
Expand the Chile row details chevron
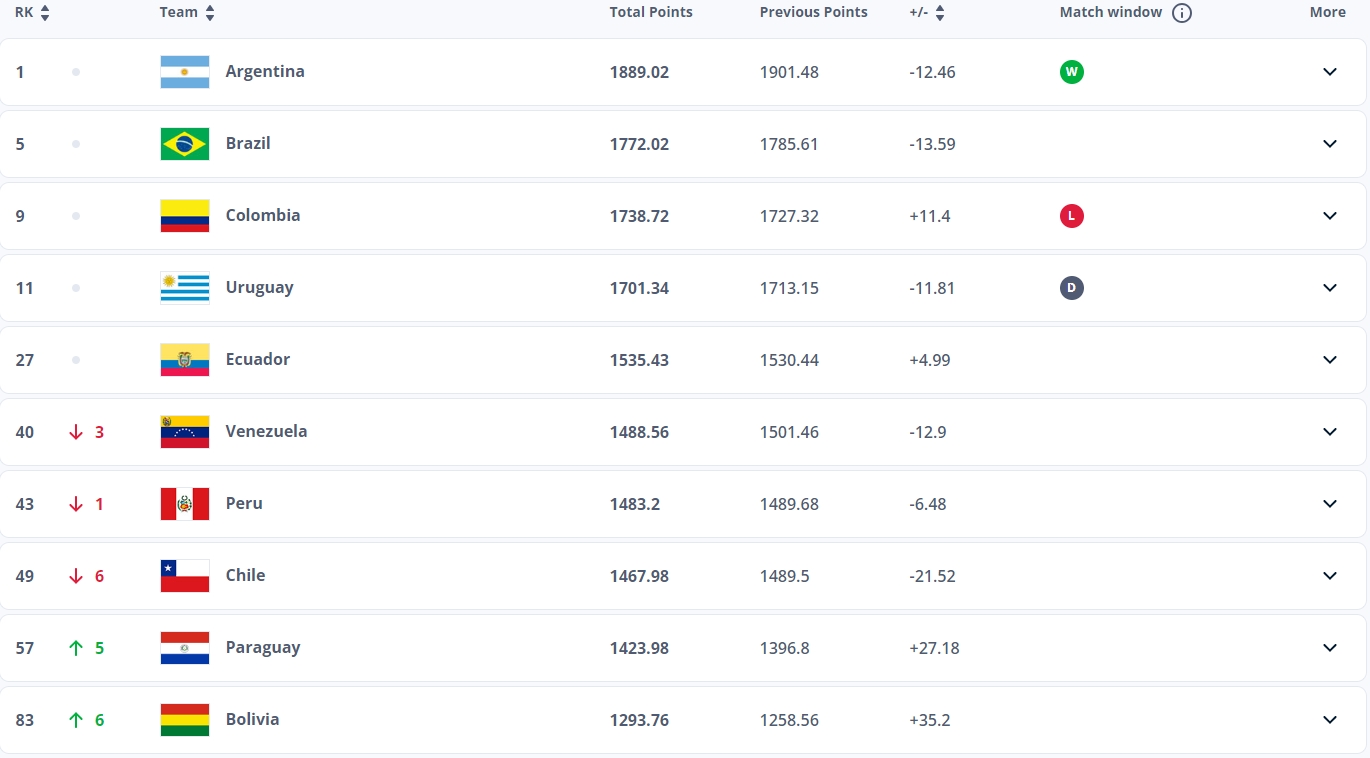(1330, 576)
